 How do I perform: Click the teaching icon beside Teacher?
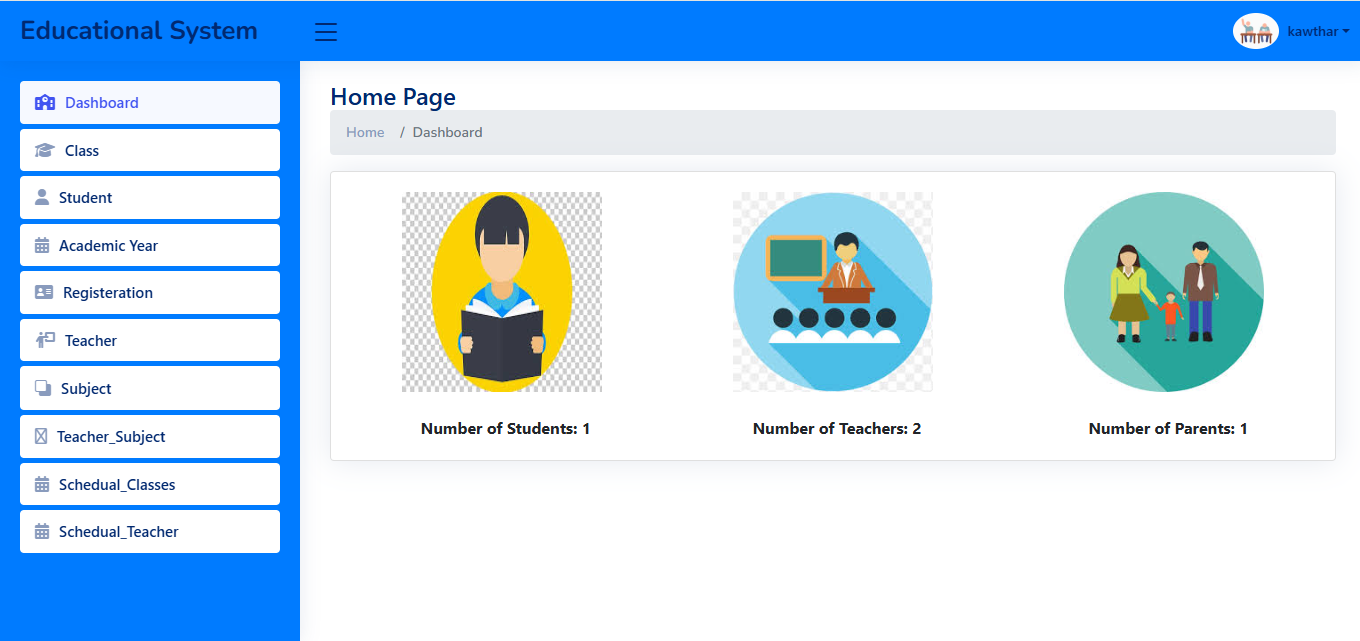[x=45, y=341]
